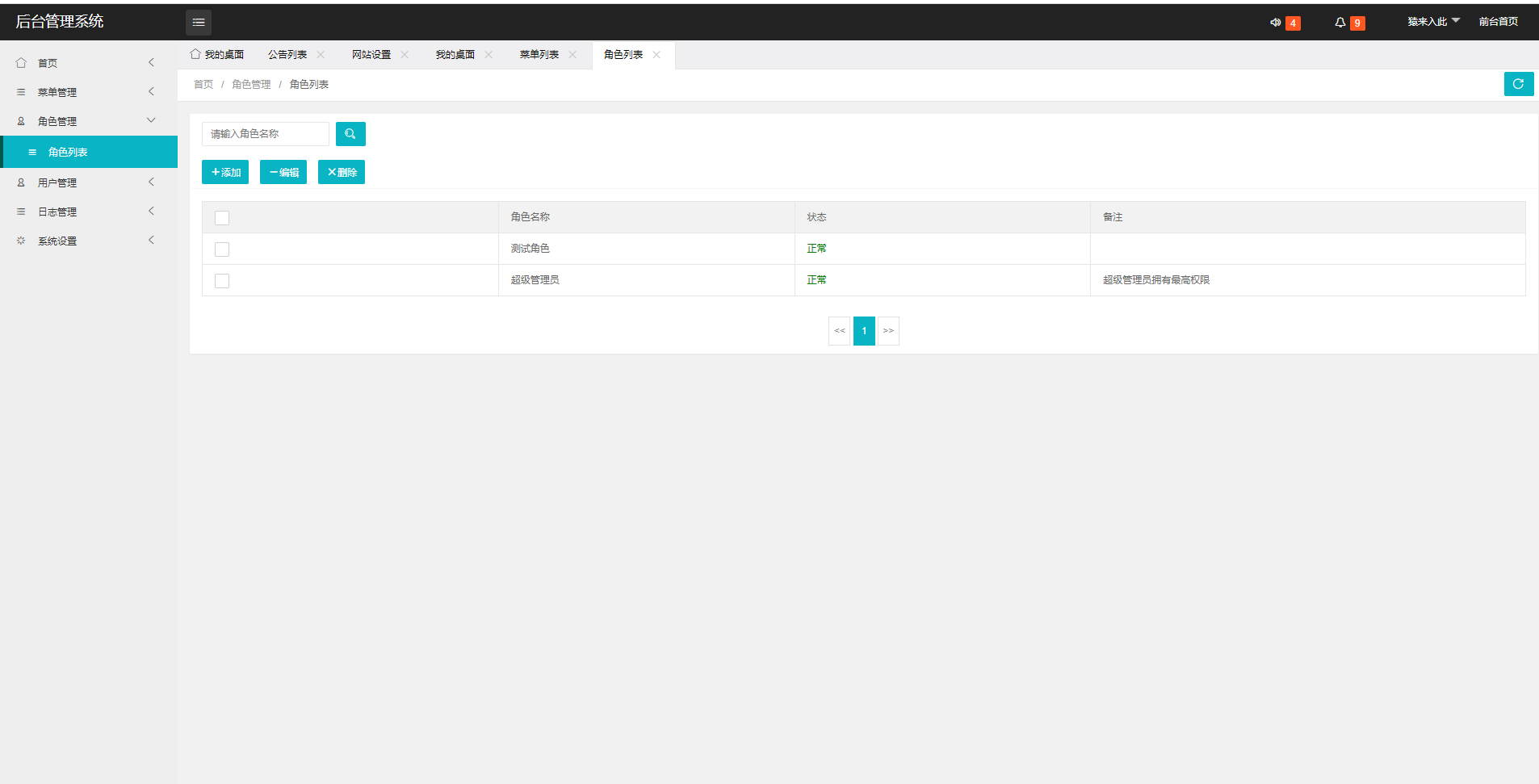This screenshot has height=784, width=1539.
Task: Close the 网站设置 tab
Action: tap(405, 55)
